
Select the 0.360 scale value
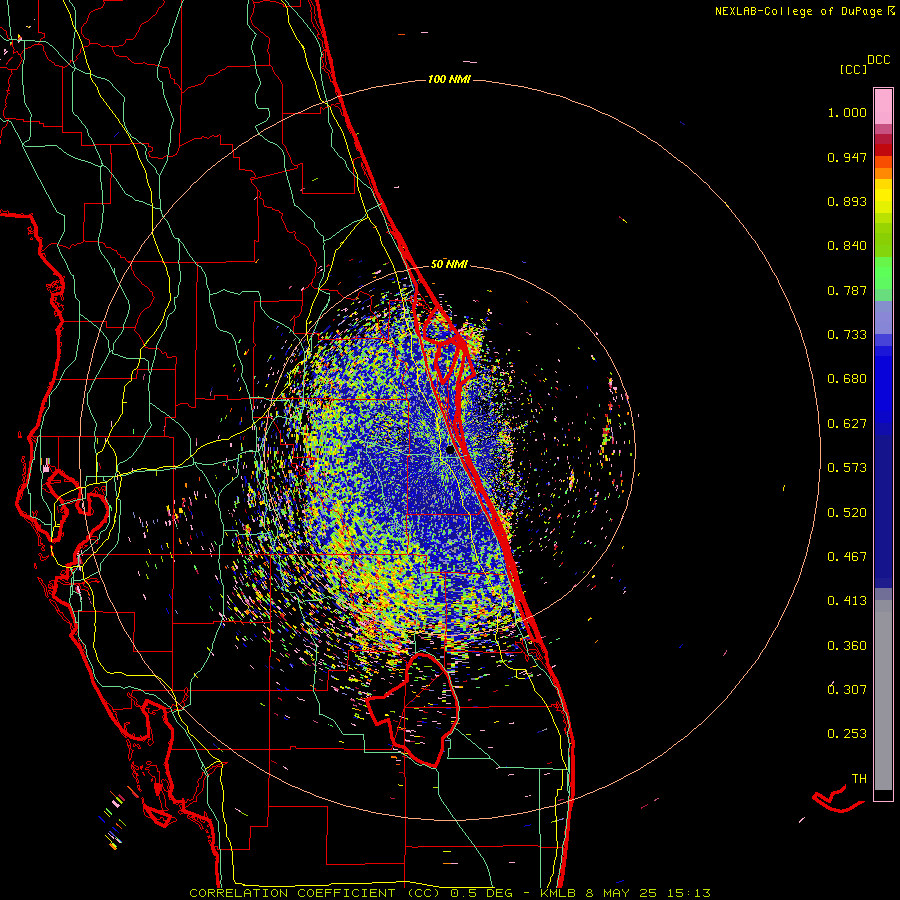click(x=847, y=646)
